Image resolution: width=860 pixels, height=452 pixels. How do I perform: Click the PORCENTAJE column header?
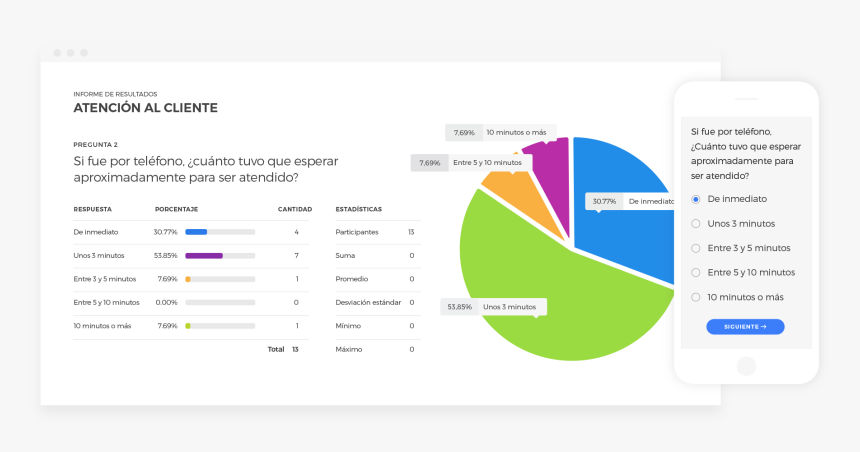coord(177,210)
